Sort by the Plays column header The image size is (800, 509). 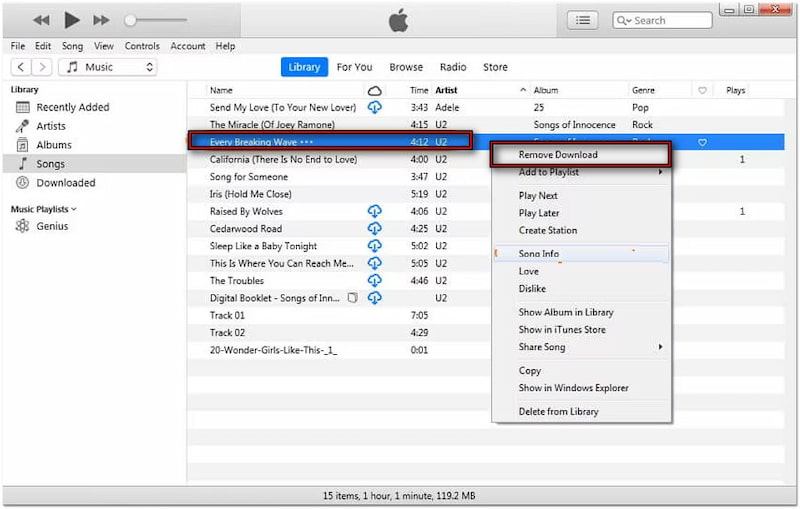735,90
